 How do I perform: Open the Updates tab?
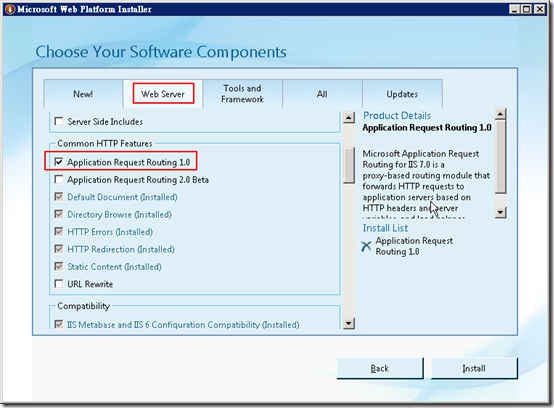[x=402, y=94]
